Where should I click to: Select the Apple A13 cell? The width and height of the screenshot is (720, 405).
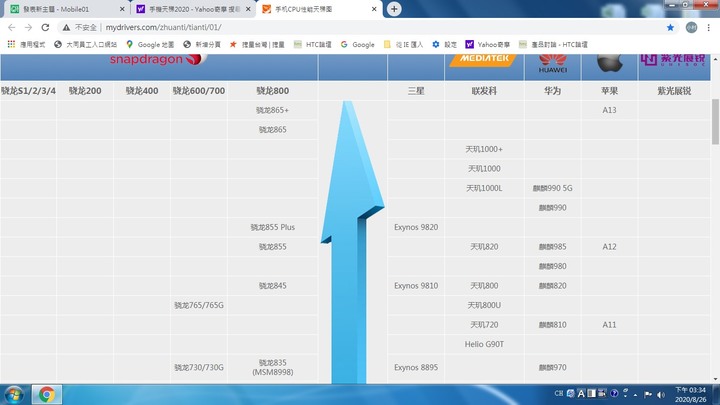(x=609, y=110)
